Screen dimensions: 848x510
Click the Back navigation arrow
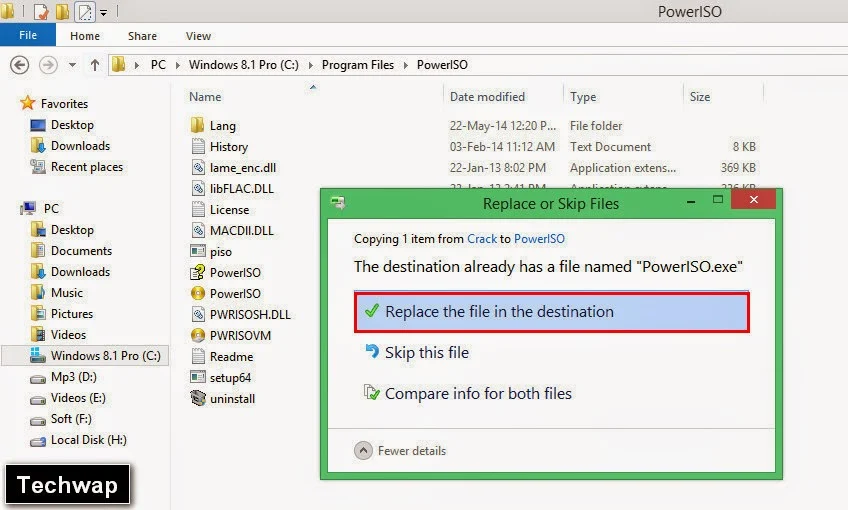click(19, 65)
